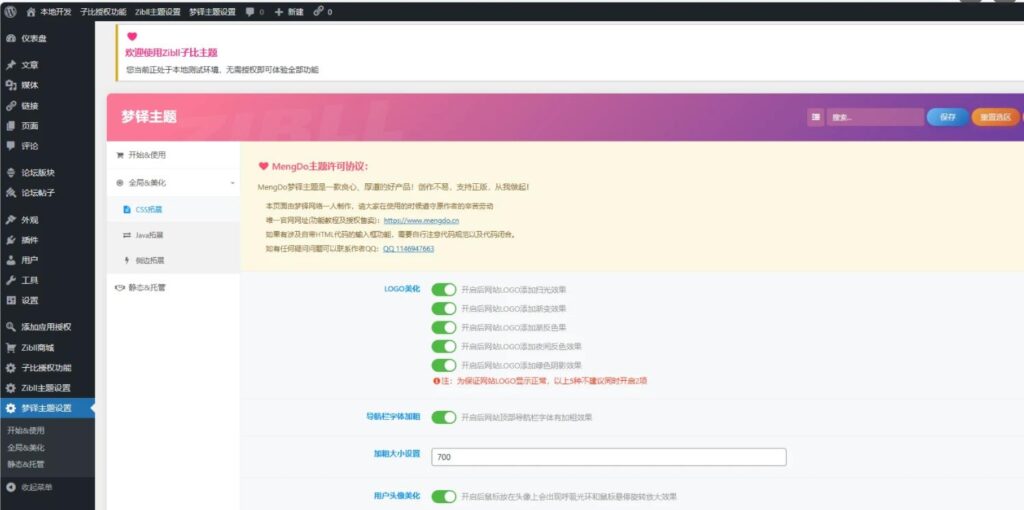Viewport: 1024px width, 510px height.
Task: Toggle LOGO 夜间反色效果 switch
Action: [443, 346]
